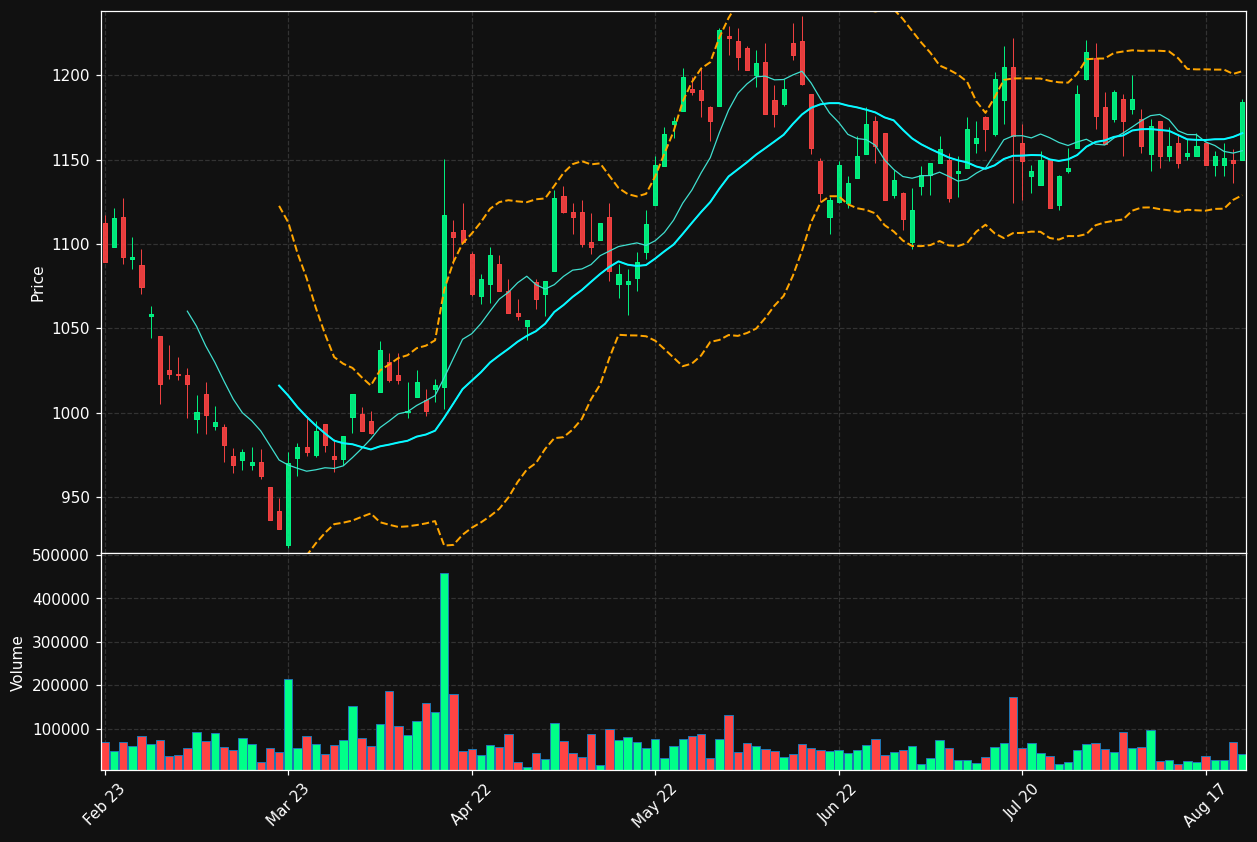
Task: Click the green volume bar at Mar 23
Action: pos(288,725)
